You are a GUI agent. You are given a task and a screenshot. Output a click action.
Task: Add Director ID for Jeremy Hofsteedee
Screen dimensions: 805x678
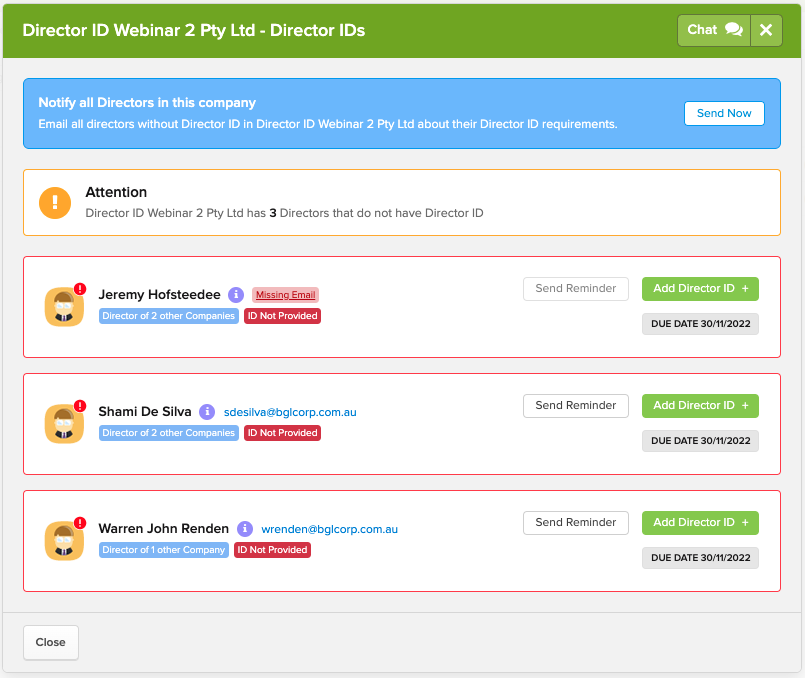tap(700, 289)
